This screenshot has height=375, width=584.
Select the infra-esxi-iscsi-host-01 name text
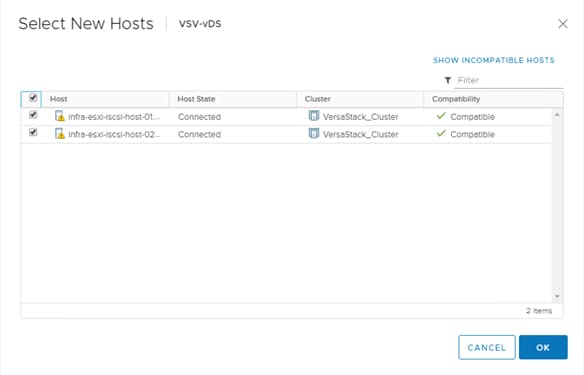[x=114, y=117]
